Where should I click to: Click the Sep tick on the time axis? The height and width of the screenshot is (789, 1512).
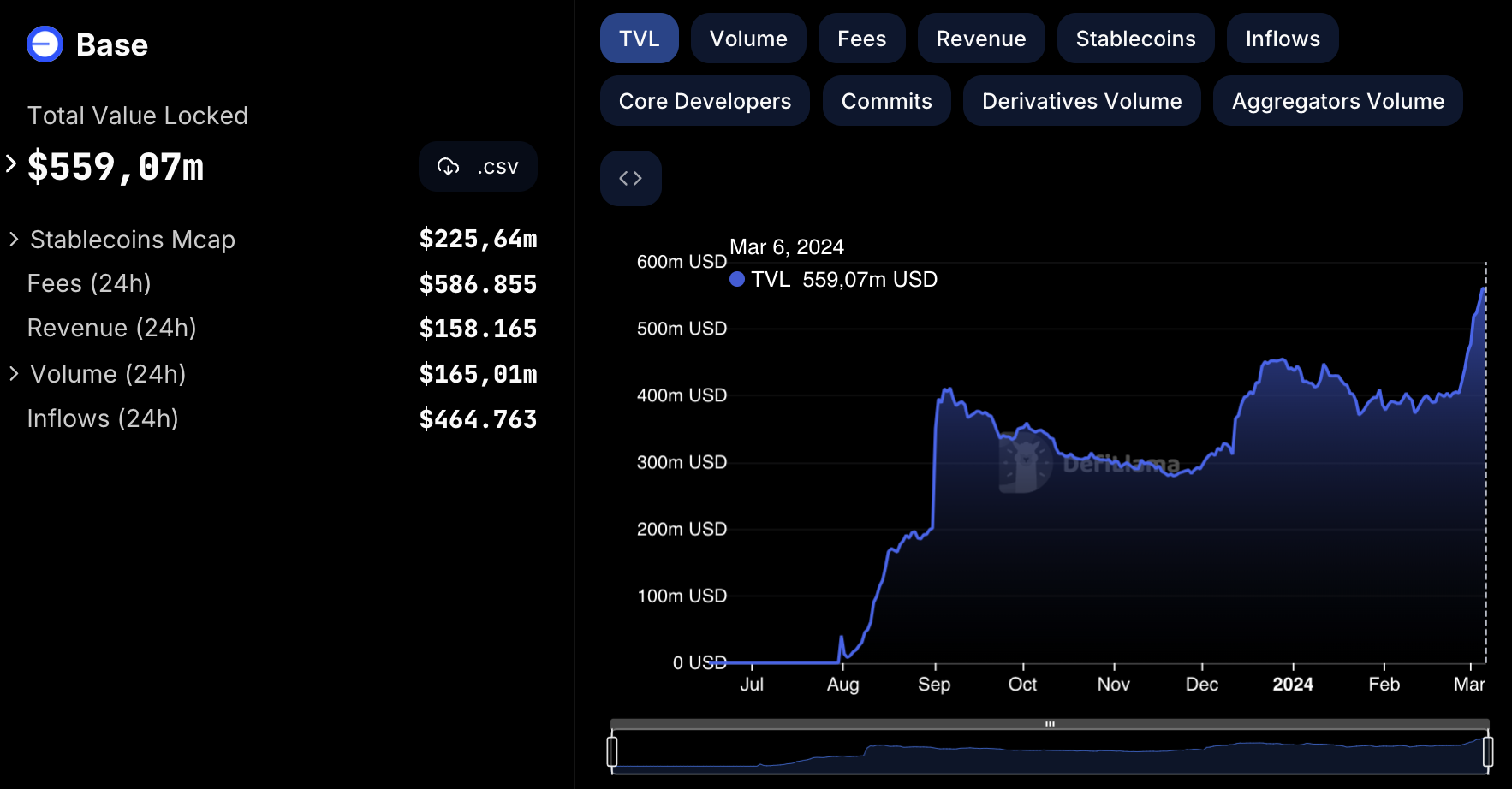[x=934, y=685]
